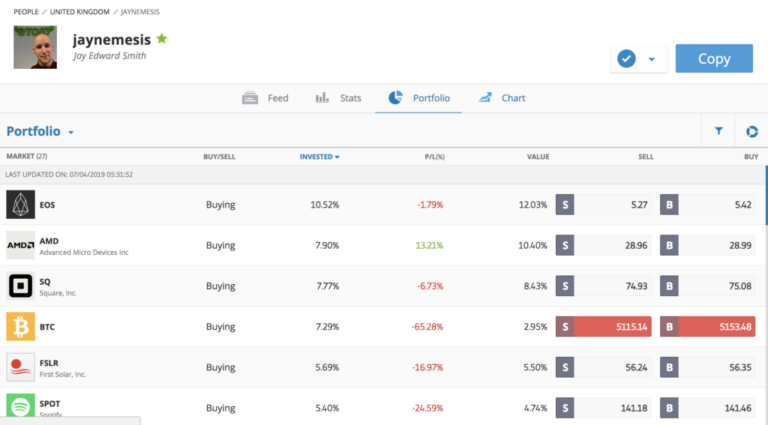
Task: Click the SPOT ticker name
Action: tap(49, 403)
